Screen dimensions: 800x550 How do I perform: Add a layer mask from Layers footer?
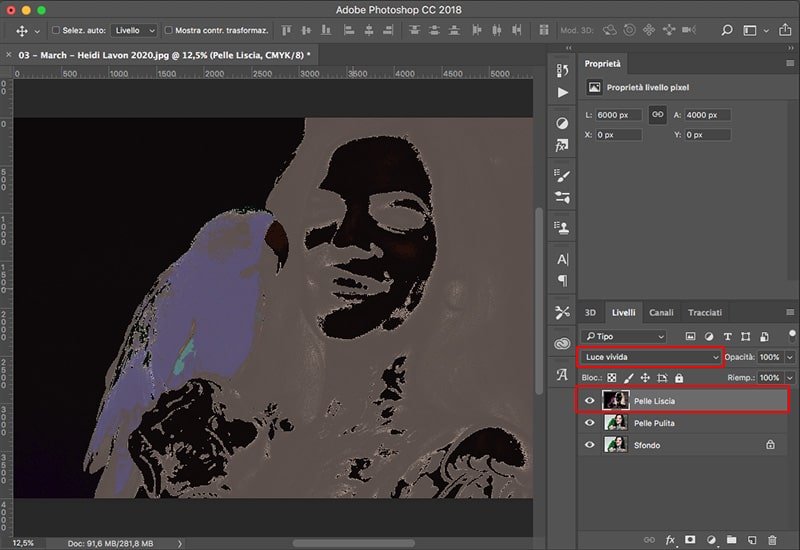coord(690,540)
